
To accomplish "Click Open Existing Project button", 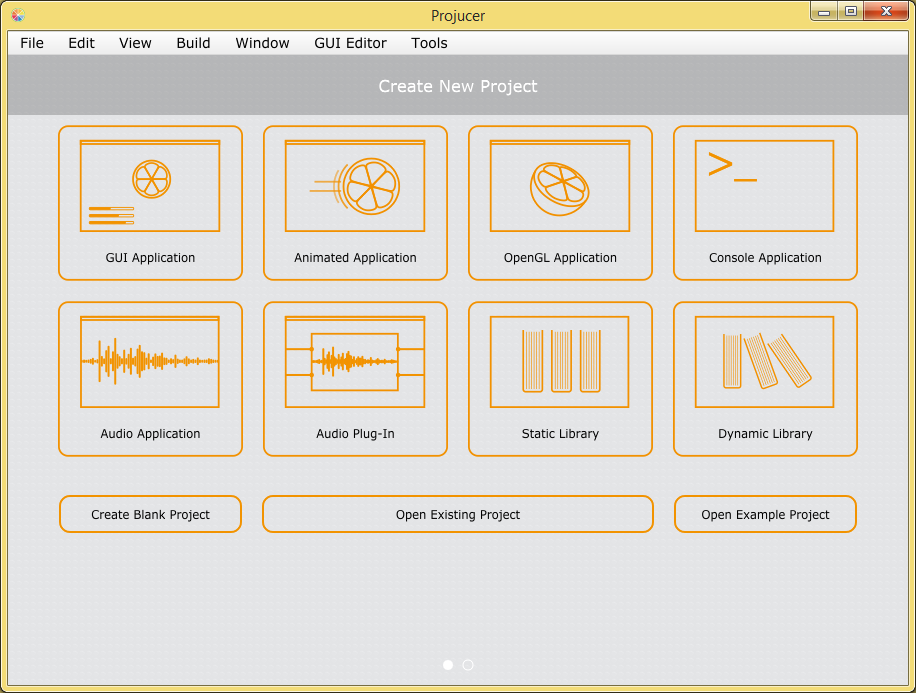I will pos(458,514).
